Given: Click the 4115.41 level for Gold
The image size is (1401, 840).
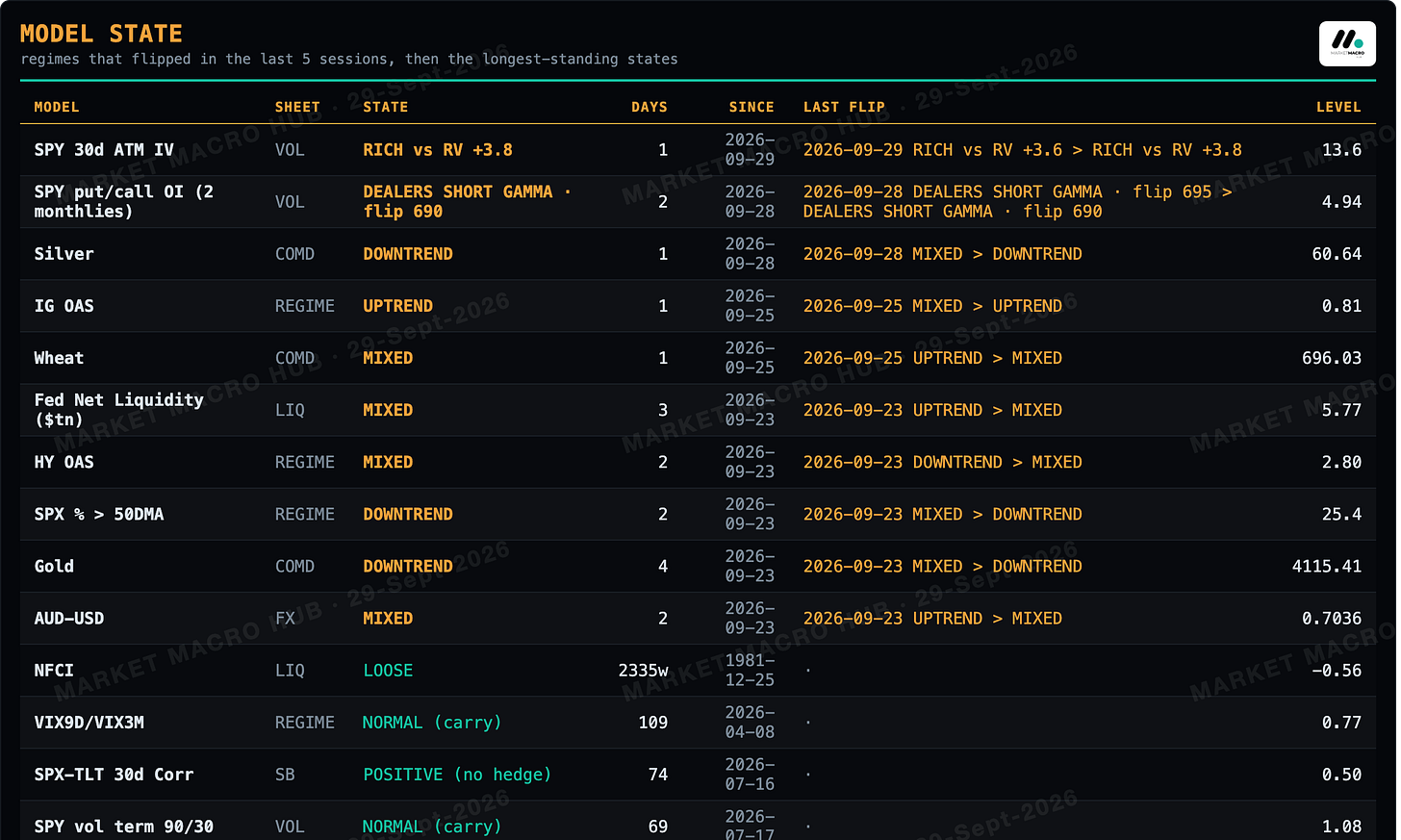Looking at the screenshot, I should click(x=1327, y=566).
